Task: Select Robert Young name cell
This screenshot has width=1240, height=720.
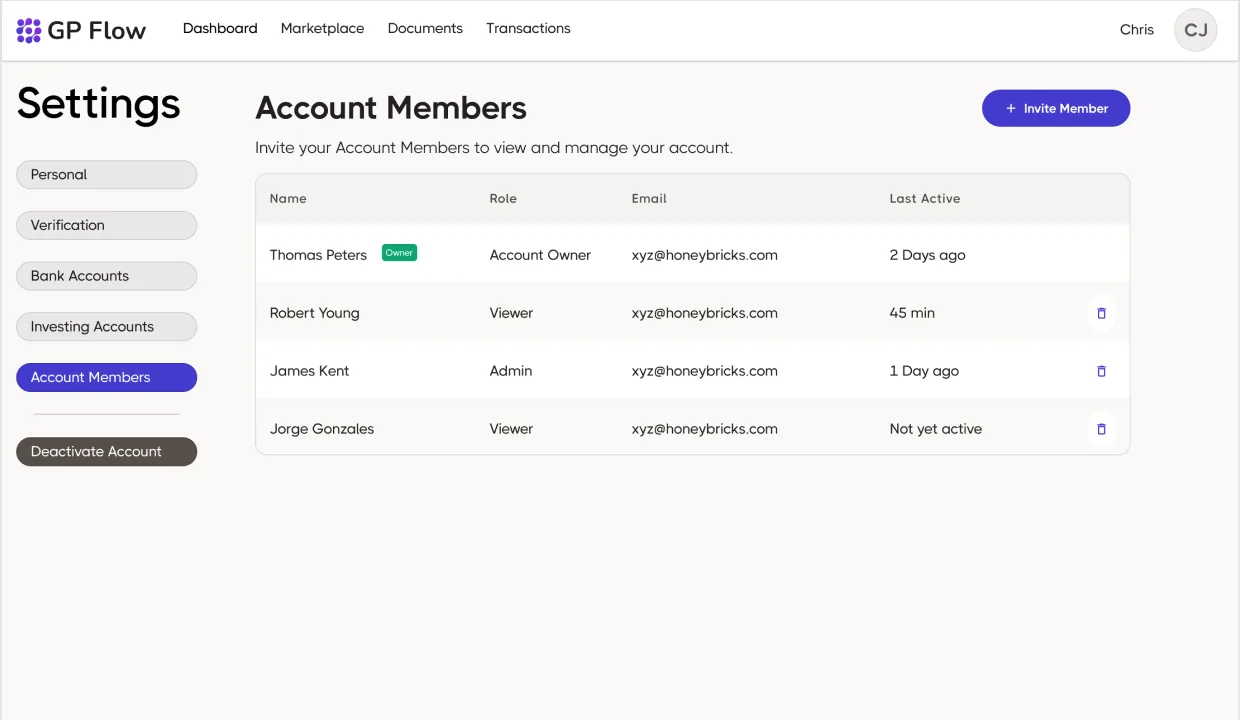Action: click(314, 313)
